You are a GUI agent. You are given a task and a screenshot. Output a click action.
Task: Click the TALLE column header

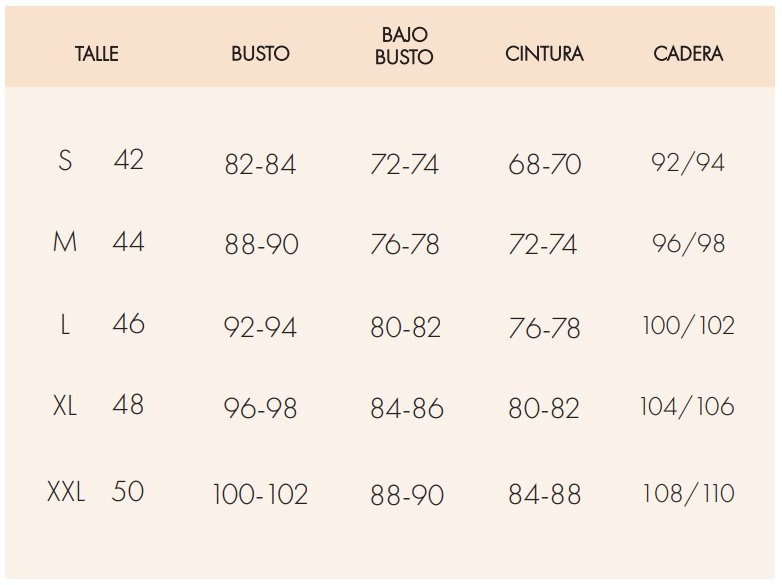click(x=97, y=54)
